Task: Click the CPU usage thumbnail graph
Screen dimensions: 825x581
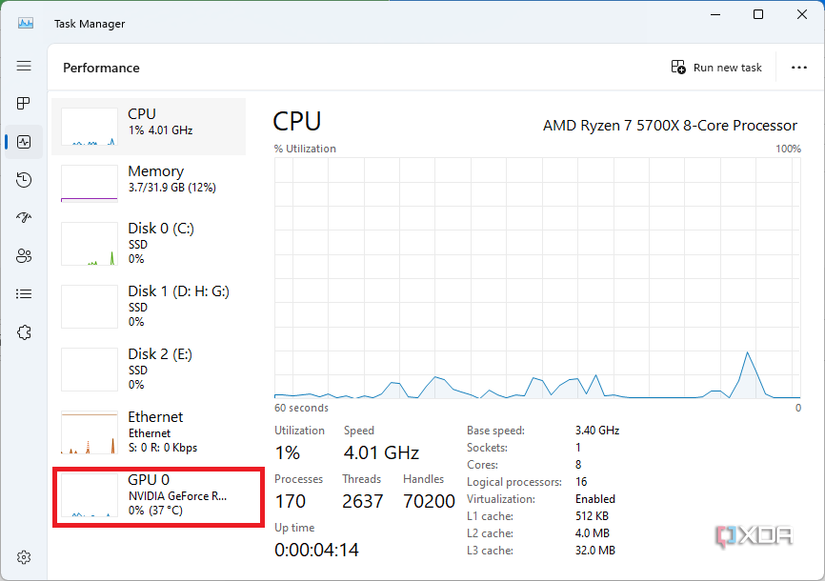Action: pos(89,124)
